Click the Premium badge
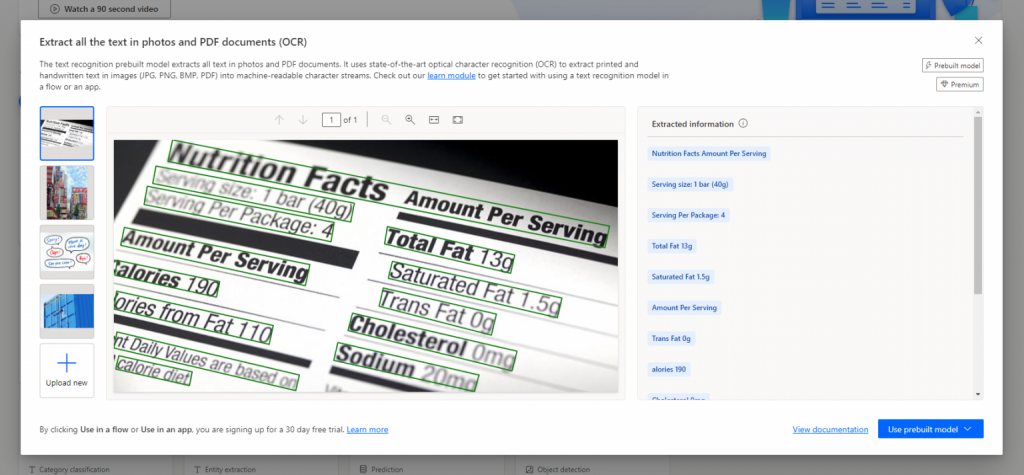Image resolution: width=1024 pixels, height=475 pixels. pyautogui.click(x=959, y=84)
